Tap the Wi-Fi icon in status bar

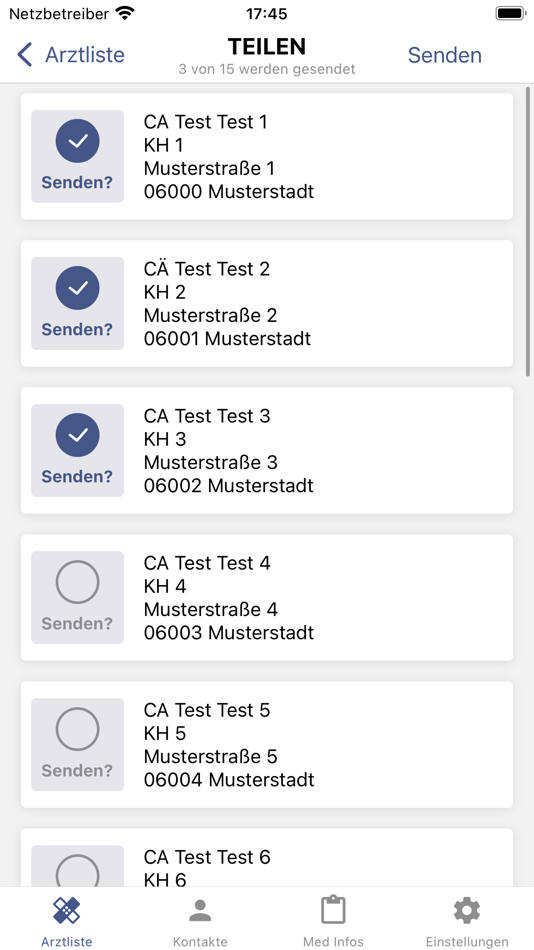point(125,13)
